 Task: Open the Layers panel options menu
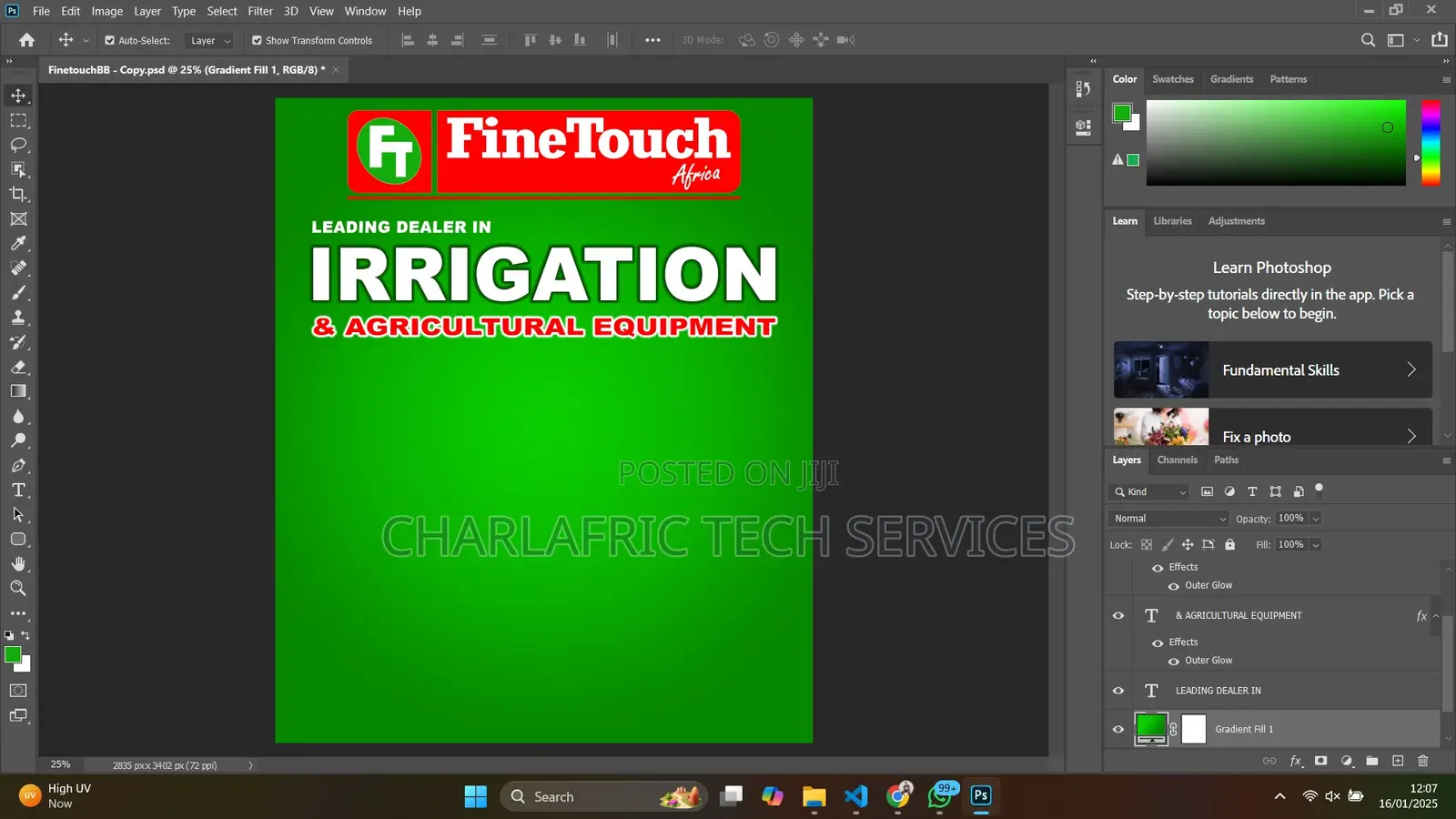coord(1446,460)
